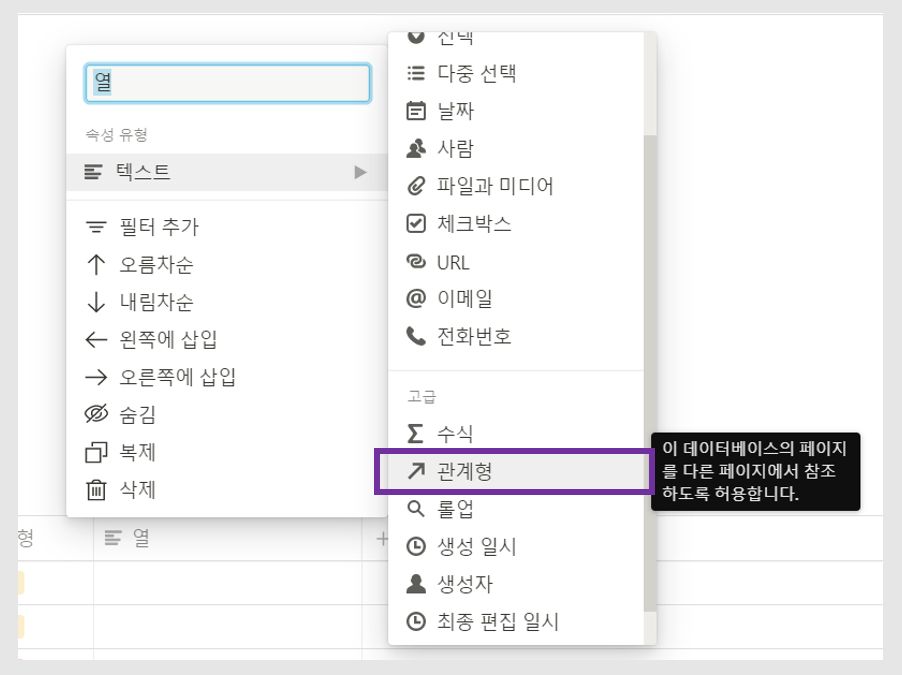
Task: Click the paperclip icon next to 파일과 미디어
Action: pos(416,186)
